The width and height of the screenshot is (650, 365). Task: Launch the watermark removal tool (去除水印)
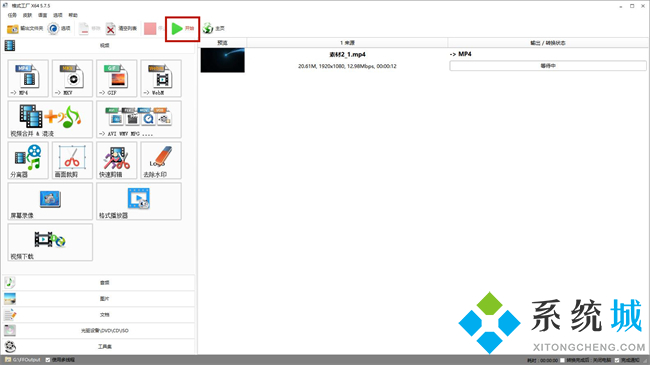161,161
